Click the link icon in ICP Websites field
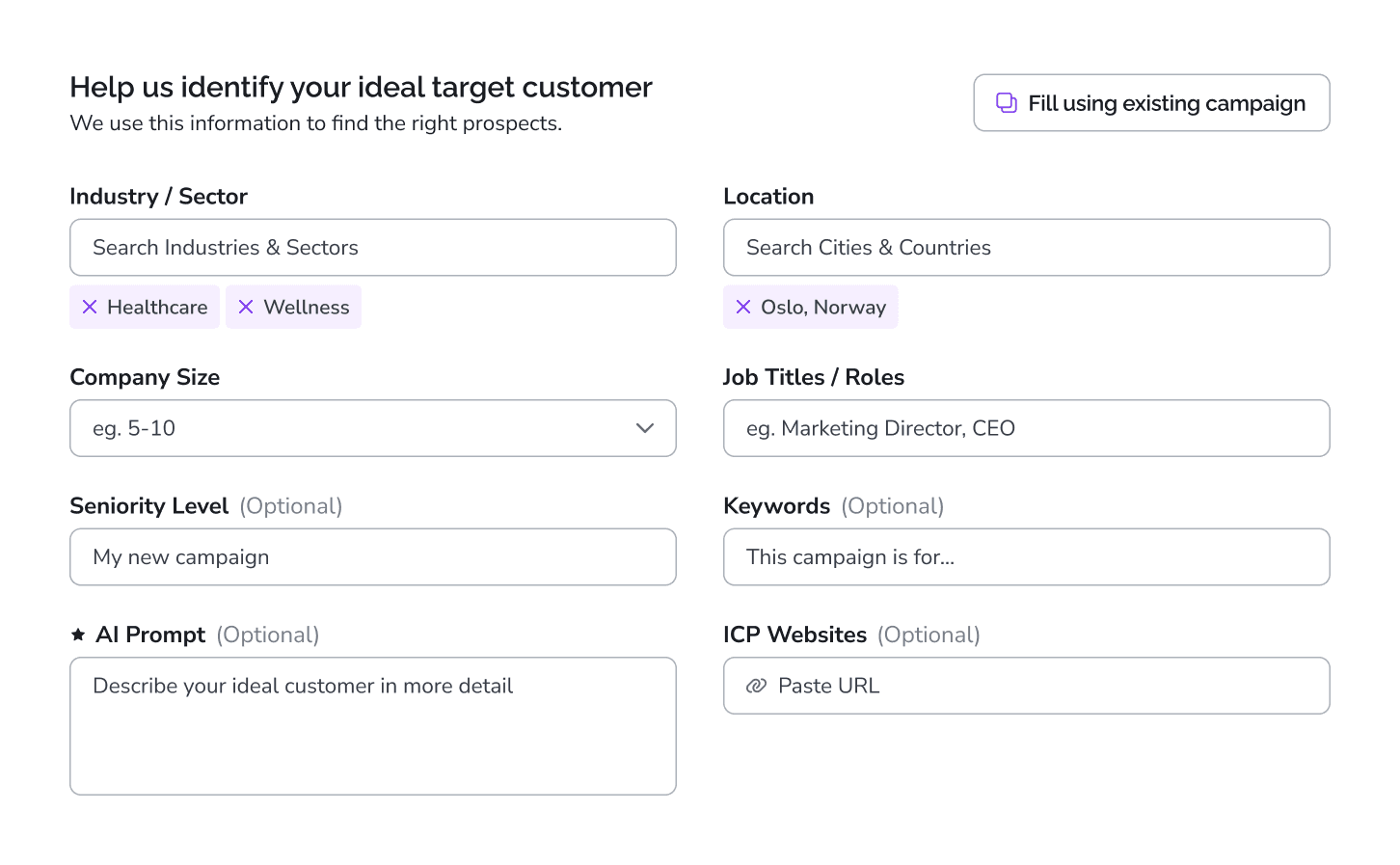Viewport: 1400px width, 865px height. (x=757, y=686)
